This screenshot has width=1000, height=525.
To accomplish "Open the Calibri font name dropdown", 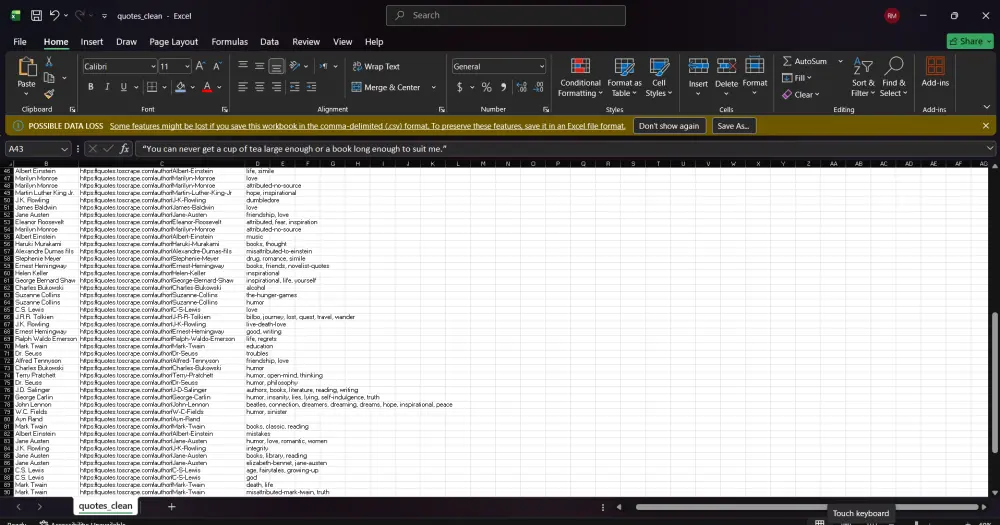I will tap(153, 66).
